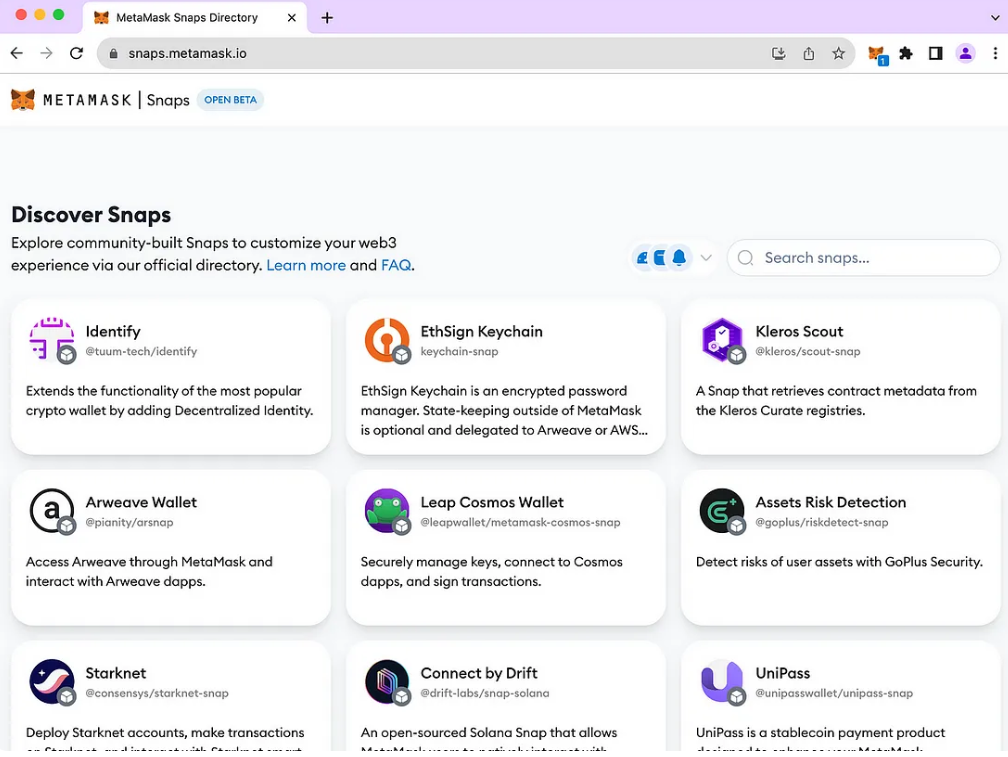Open a new browser tab

(x=327, y=18)
